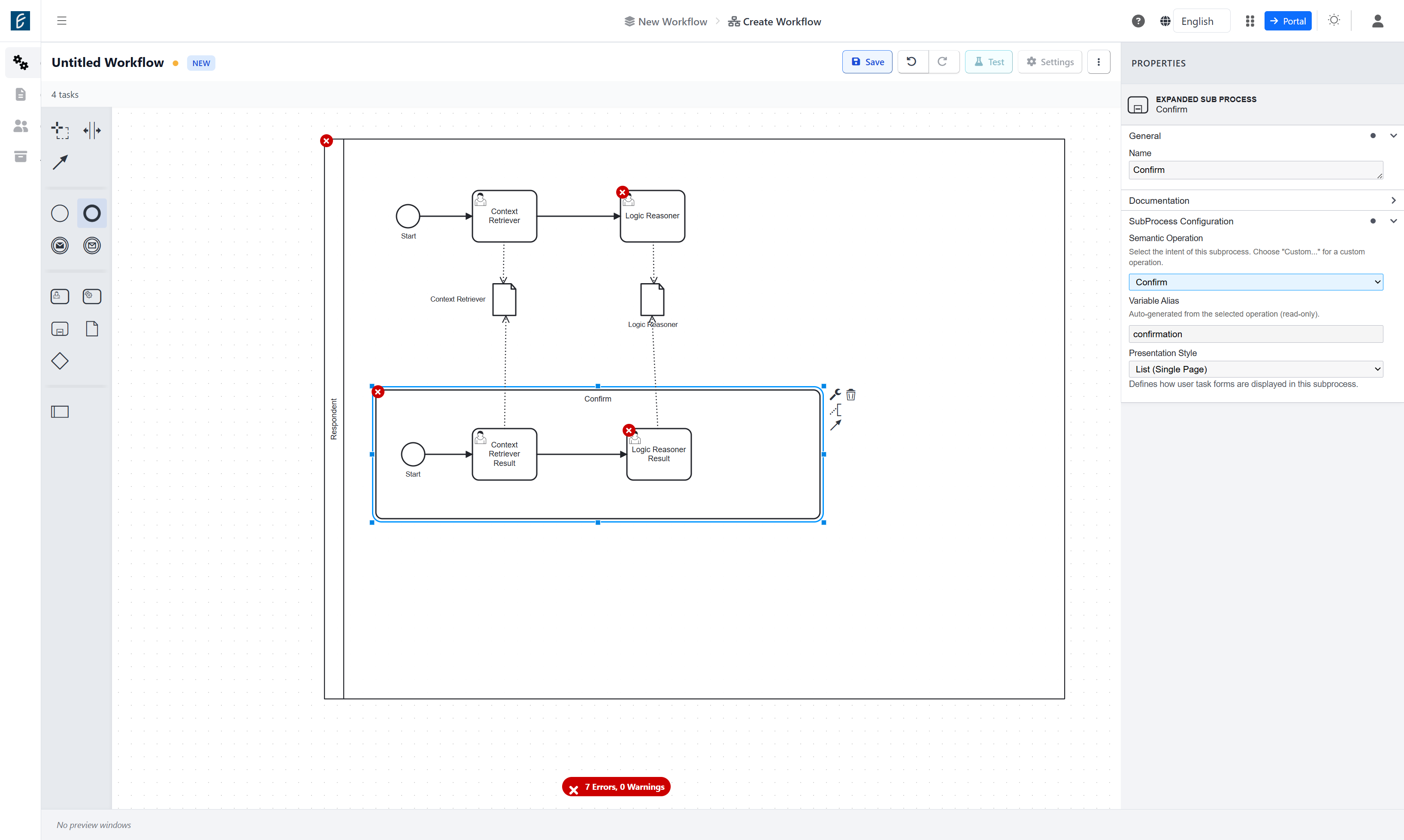The height and width of the screenshot is (840, 1404).
Task: Click the wrench change-type icon beside Confirm
Action: (x=835, y=395)
